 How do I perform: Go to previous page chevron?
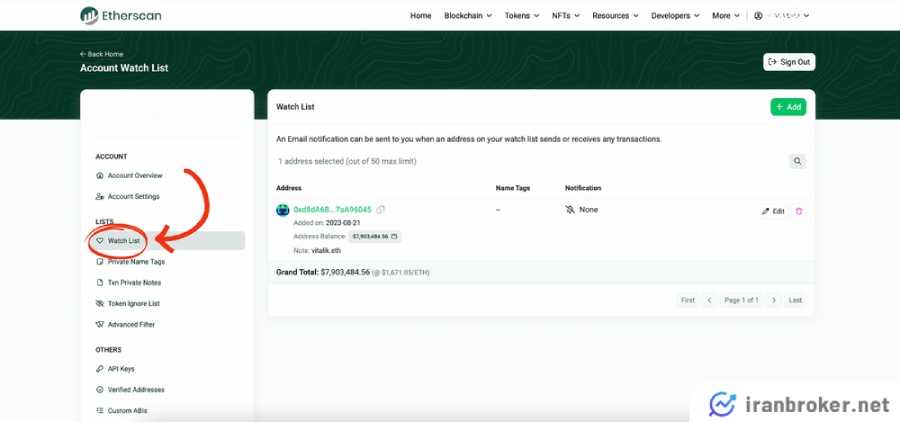(709, 300)
